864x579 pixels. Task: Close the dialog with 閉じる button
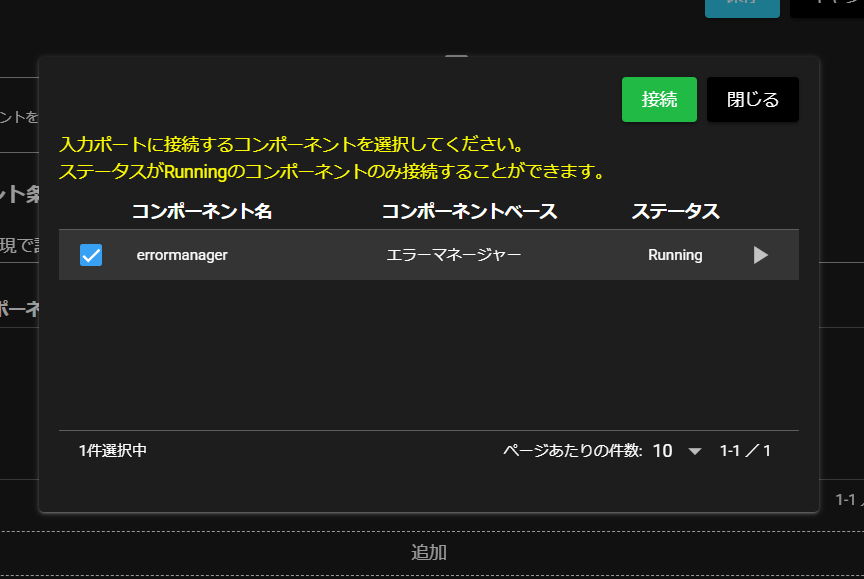point(752,100)
